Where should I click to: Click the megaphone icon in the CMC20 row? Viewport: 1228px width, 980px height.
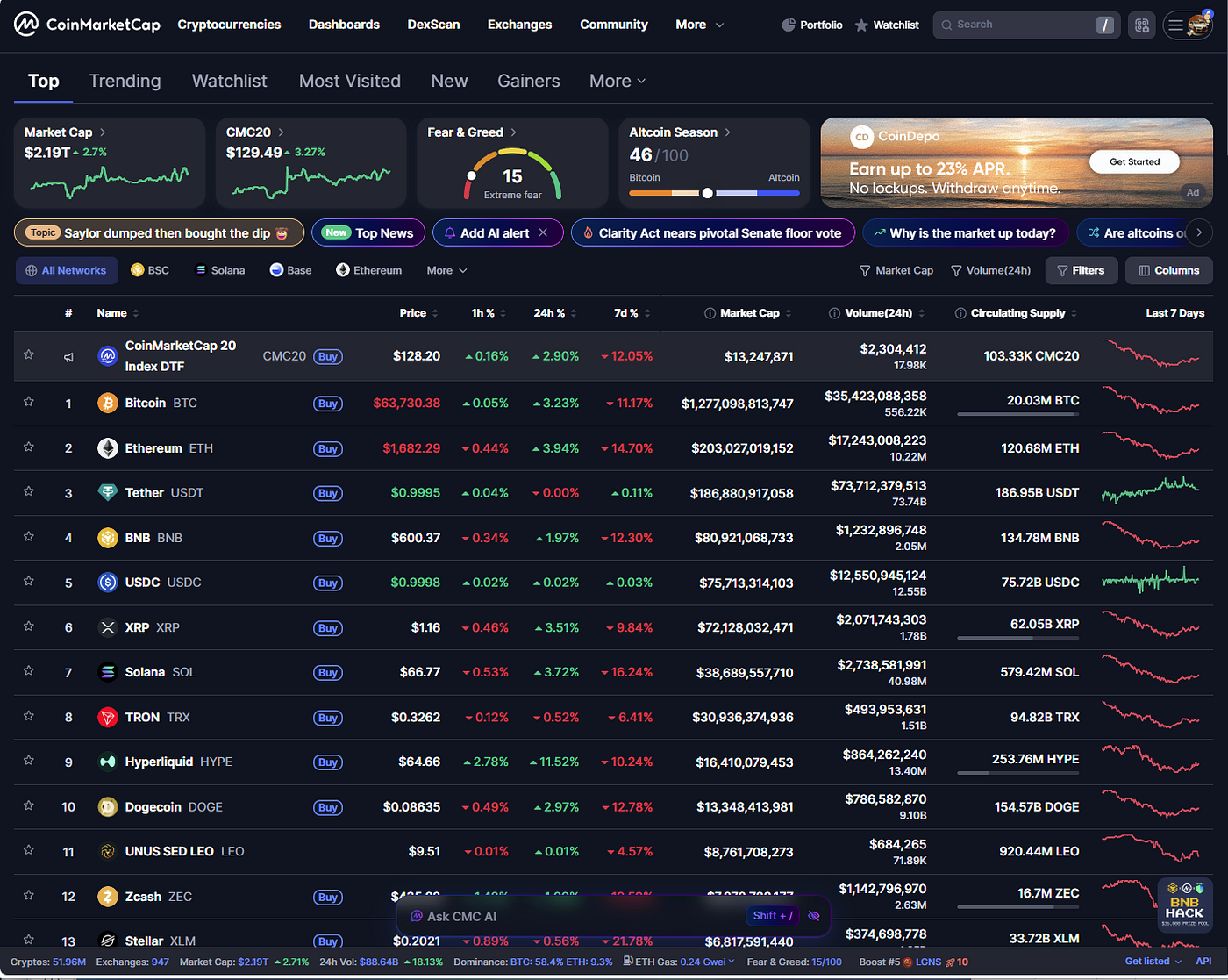click(68, 356)
